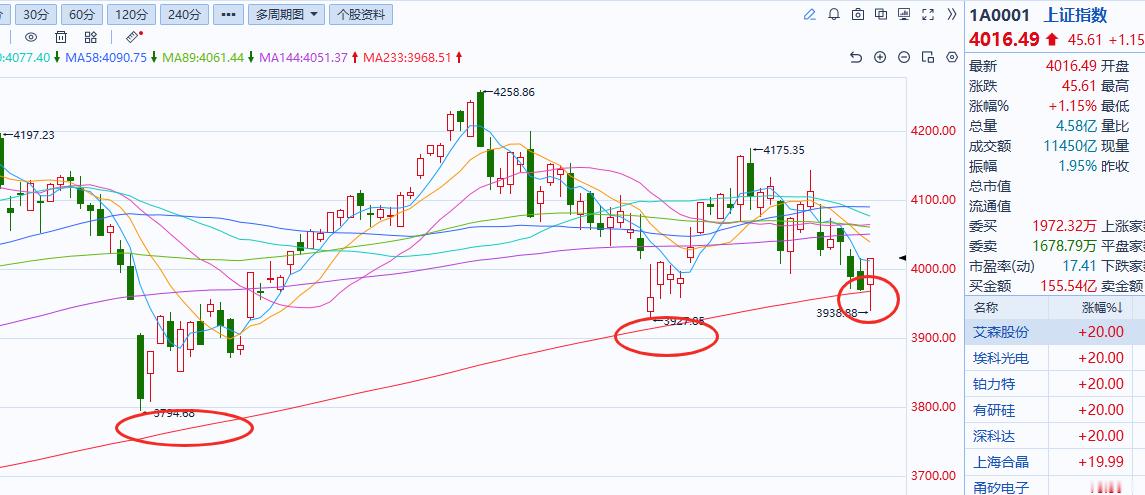The width and height of the screenshot is (1145, 495).
Task: Click 涨幅% +1.15% value
Action: pos(1073,106)
